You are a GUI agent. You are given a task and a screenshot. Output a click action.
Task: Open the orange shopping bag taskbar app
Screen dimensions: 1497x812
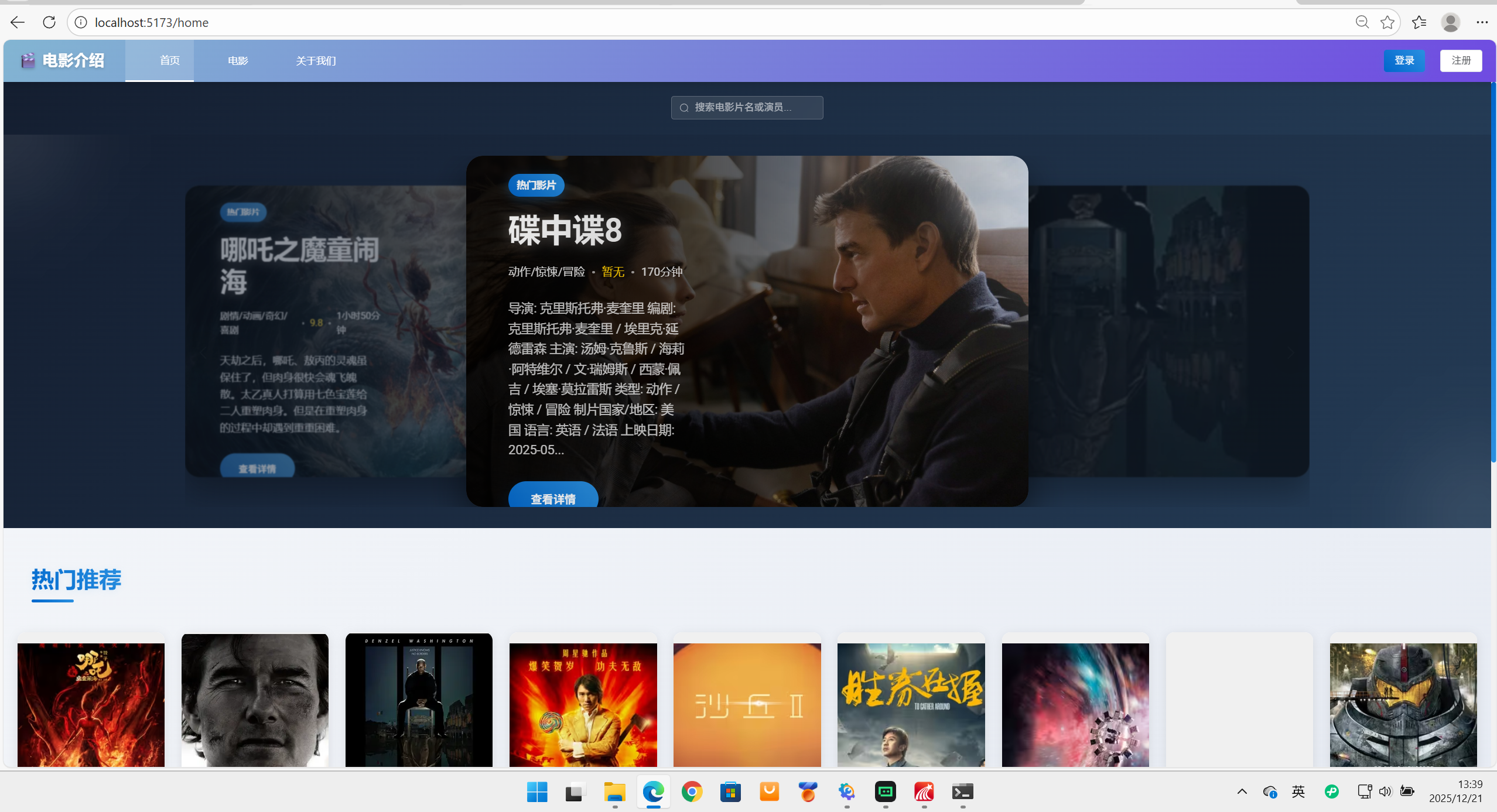[770, 792]
